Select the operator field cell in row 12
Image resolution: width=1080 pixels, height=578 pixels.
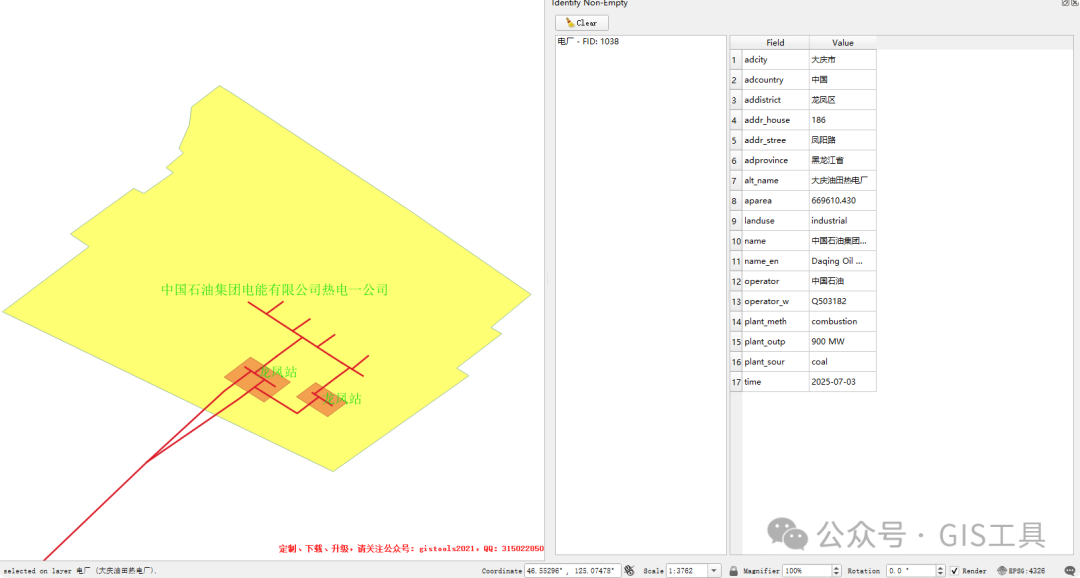coord(776,281)
